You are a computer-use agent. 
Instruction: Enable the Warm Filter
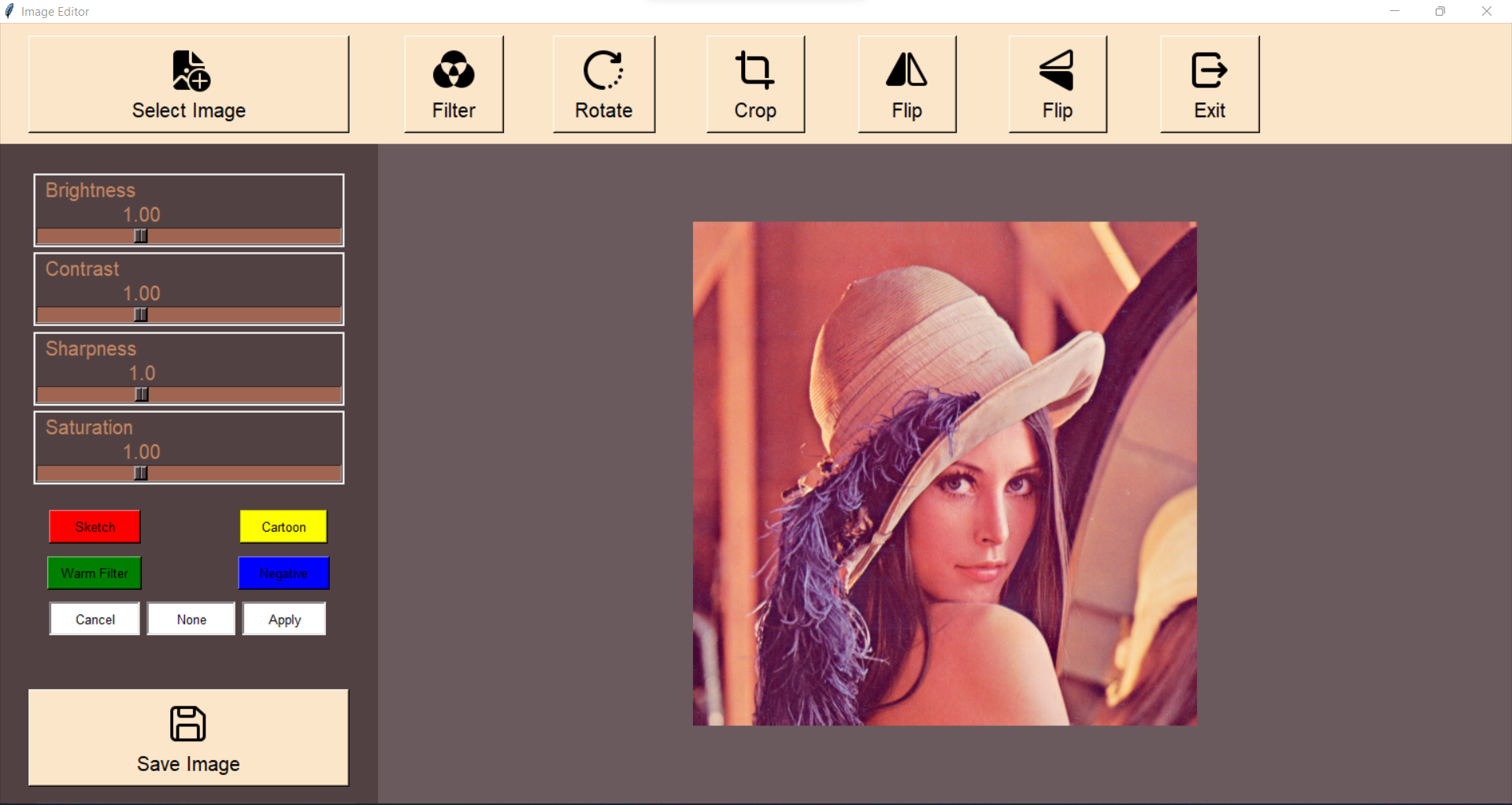(x=94, y=573)
